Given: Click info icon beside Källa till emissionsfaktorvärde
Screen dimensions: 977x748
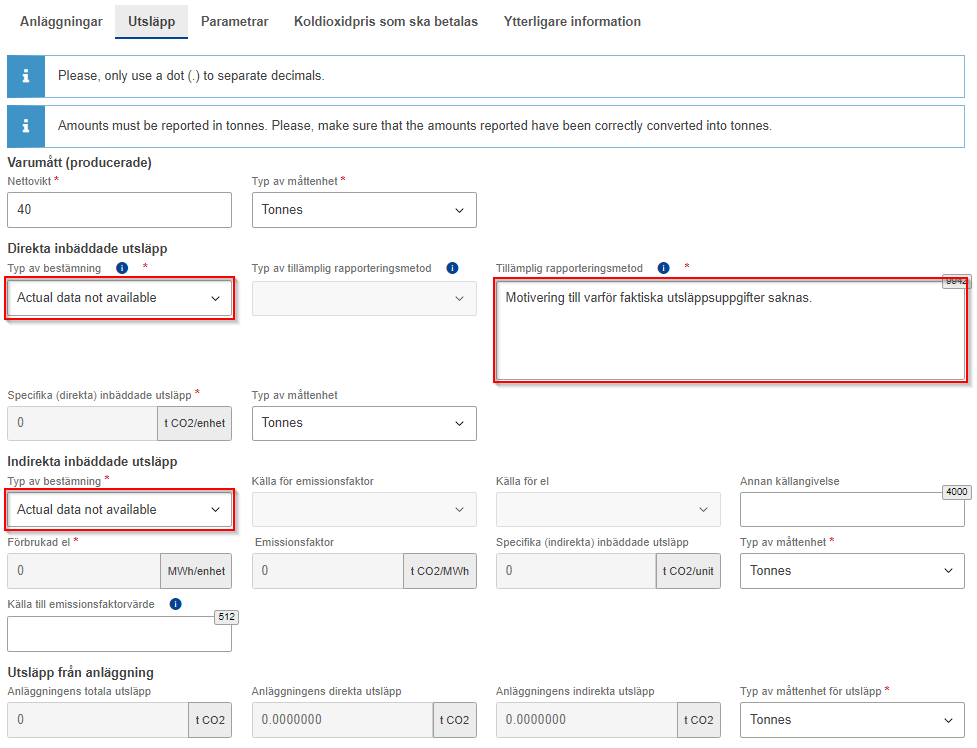Looking at the screenshot, I should coord(176,604).
